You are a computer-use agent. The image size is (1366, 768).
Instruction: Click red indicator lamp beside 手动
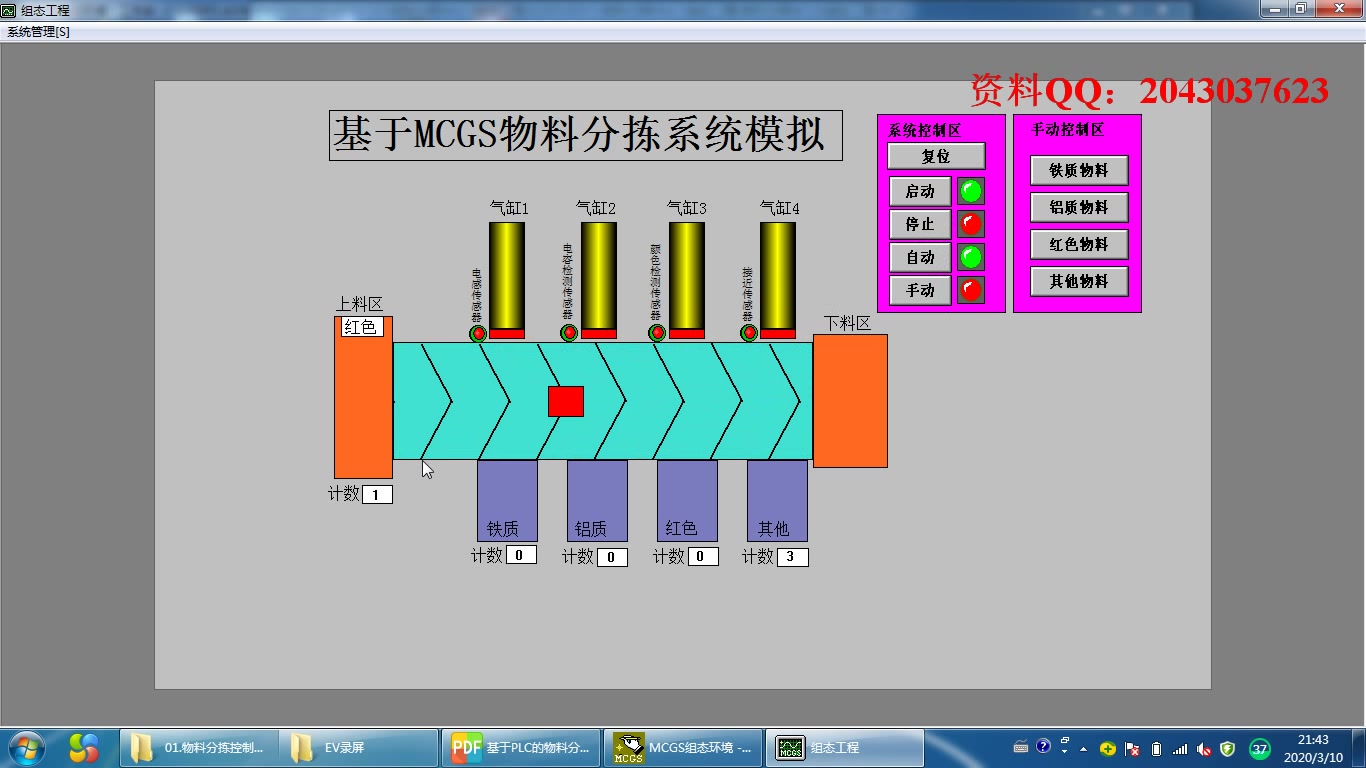(x=971, y=290)
